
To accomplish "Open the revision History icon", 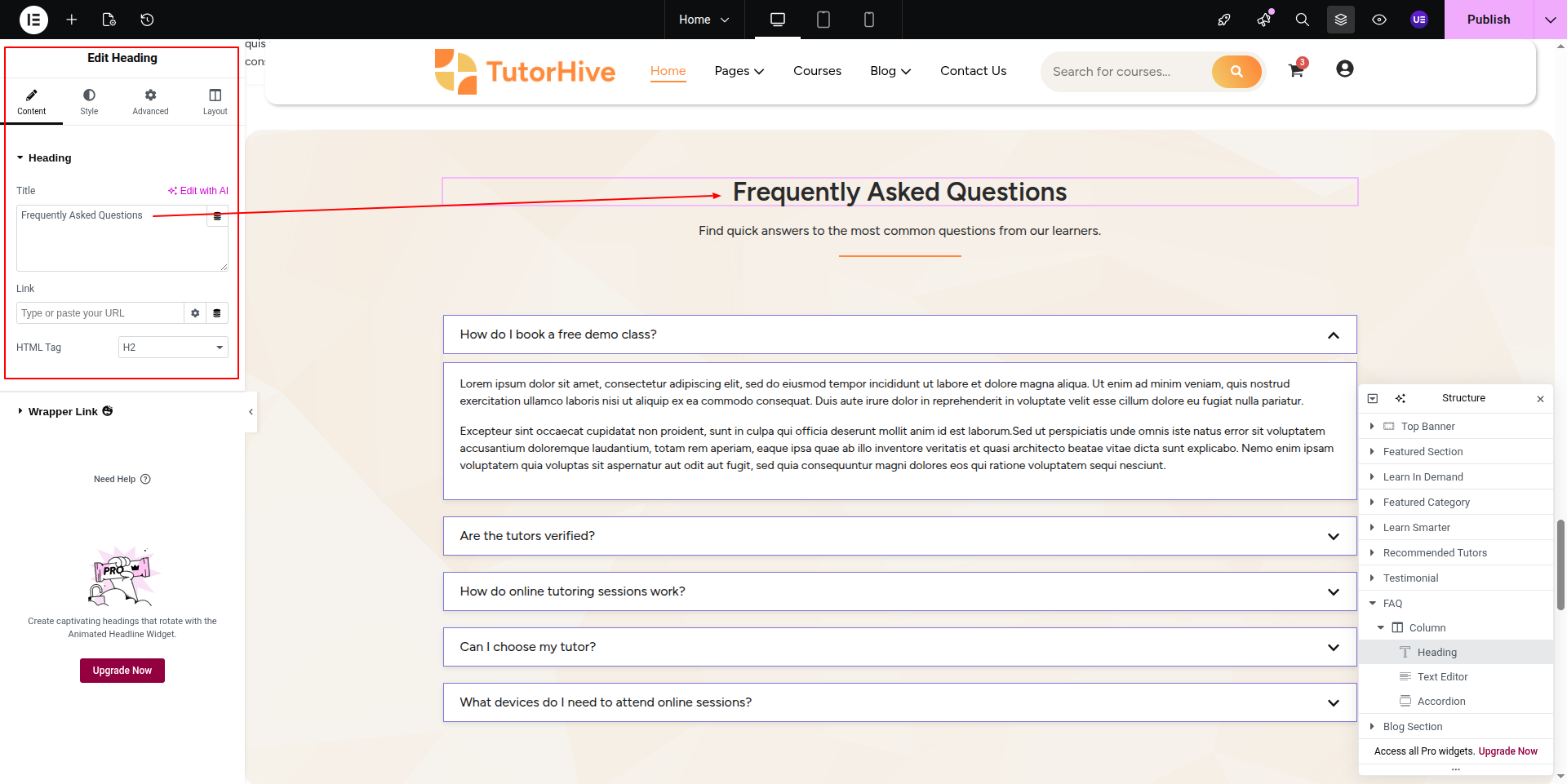I will point(147,20).
